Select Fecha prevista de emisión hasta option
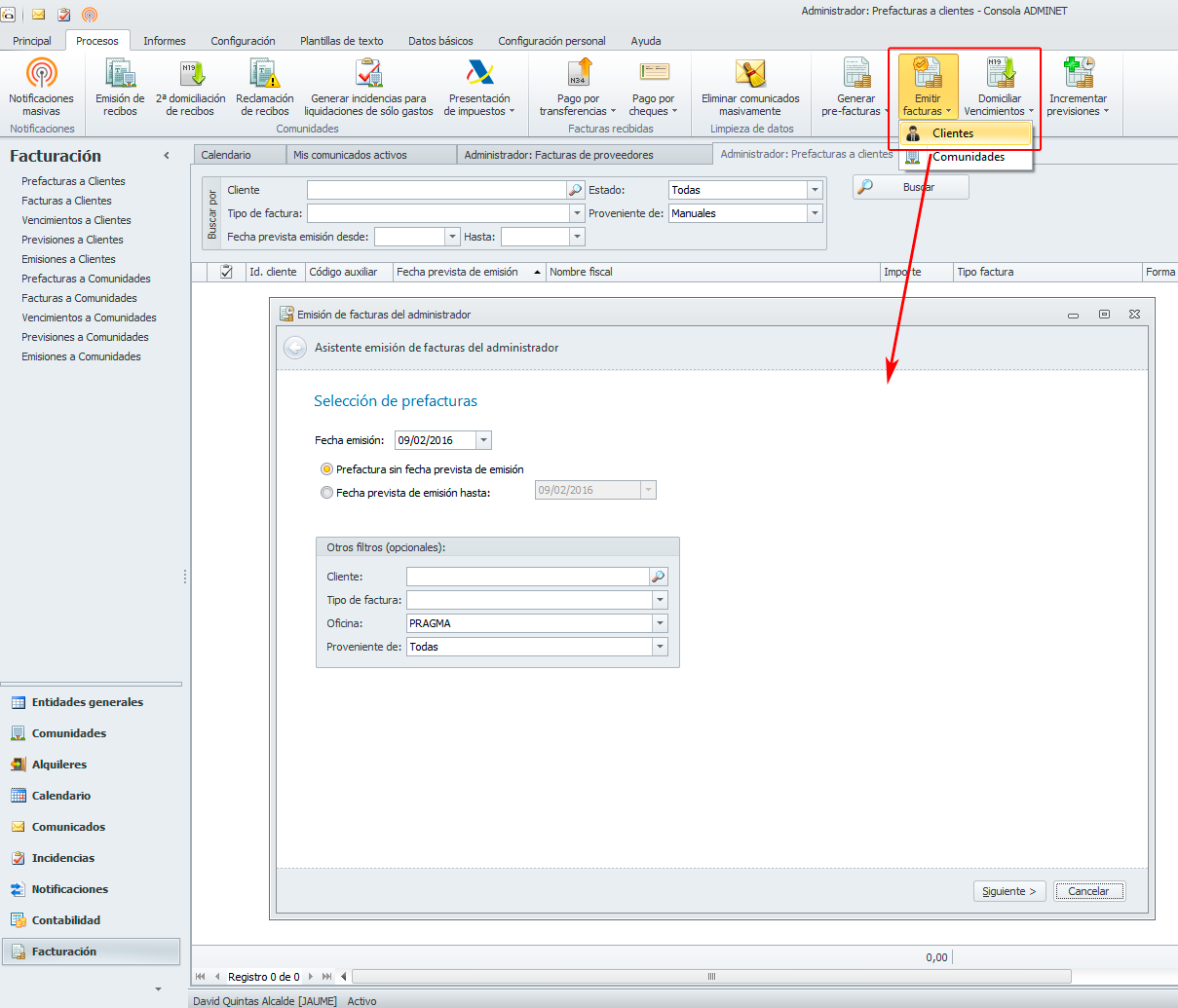 (x=326, y=493)
